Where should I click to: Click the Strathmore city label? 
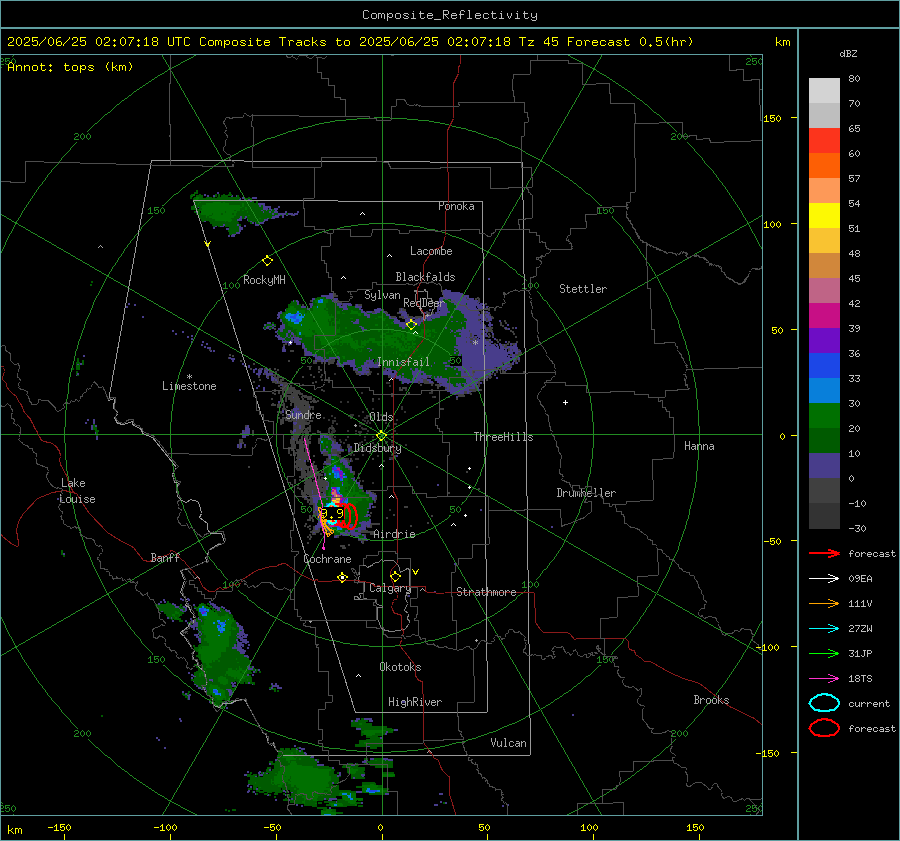(486, 592)
